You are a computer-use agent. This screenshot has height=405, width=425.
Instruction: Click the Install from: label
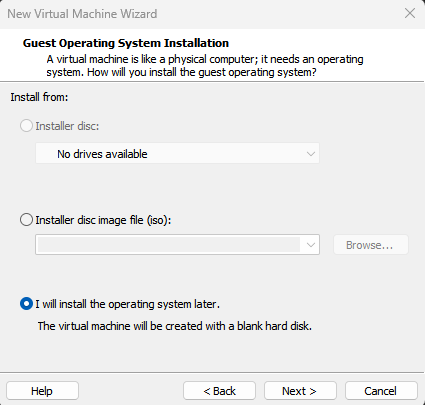39,97
